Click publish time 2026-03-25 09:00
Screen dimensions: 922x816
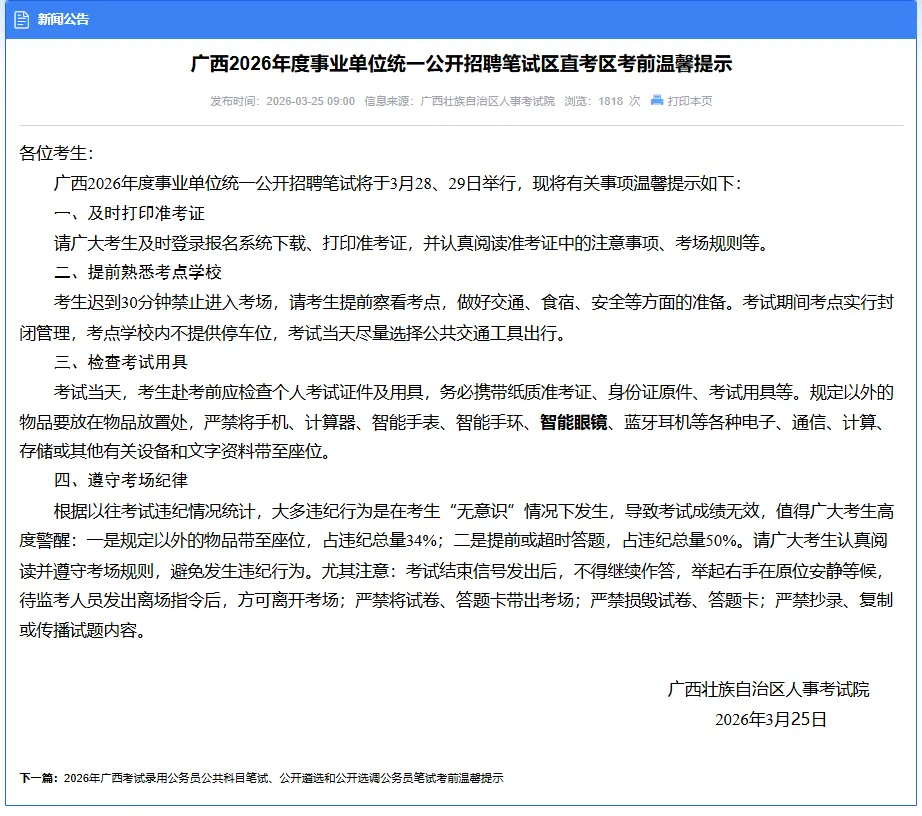coord(310,101)
